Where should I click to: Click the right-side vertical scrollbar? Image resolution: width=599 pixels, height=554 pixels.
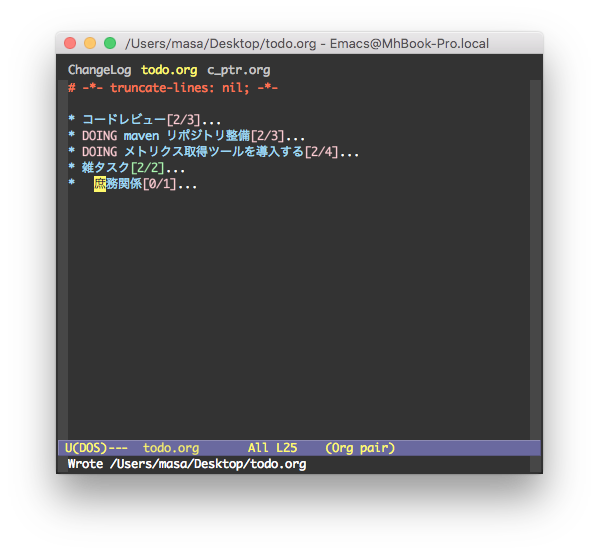[535, 260]
